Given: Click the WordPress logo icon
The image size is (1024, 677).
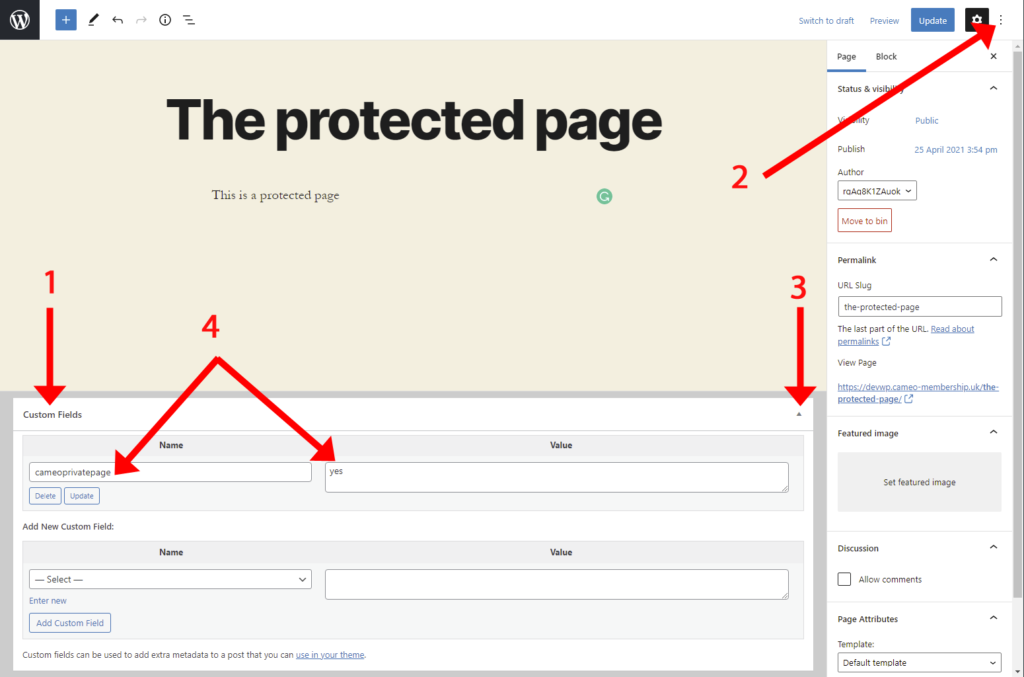Looking at the screenshot, I should (20, 20).
